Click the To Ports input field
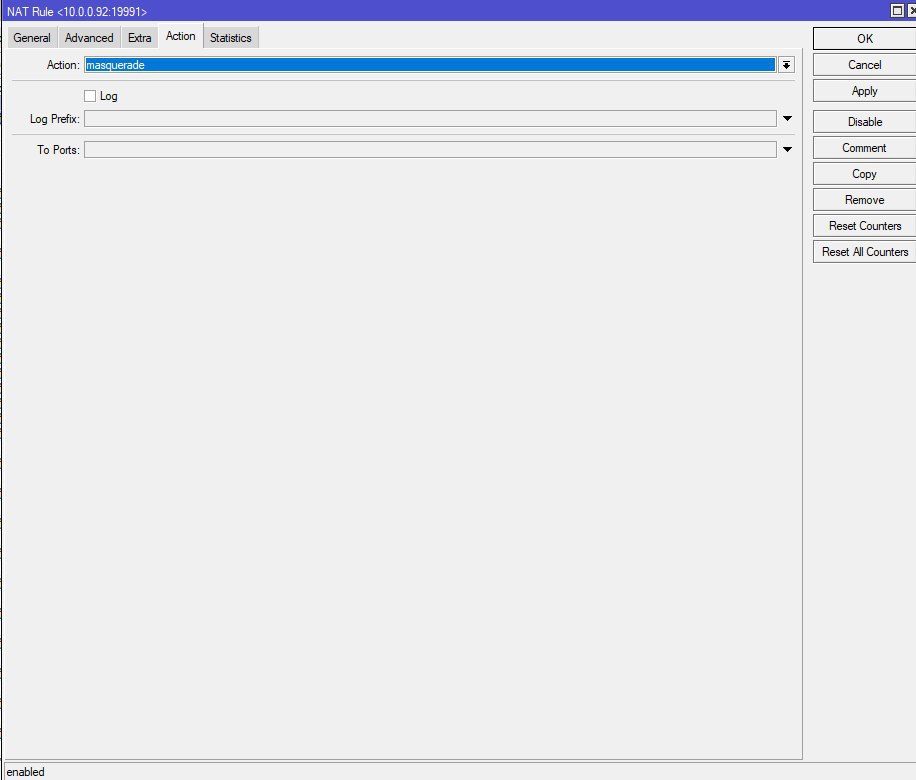Viewport: 916px width, 780px height. (430, 150)
